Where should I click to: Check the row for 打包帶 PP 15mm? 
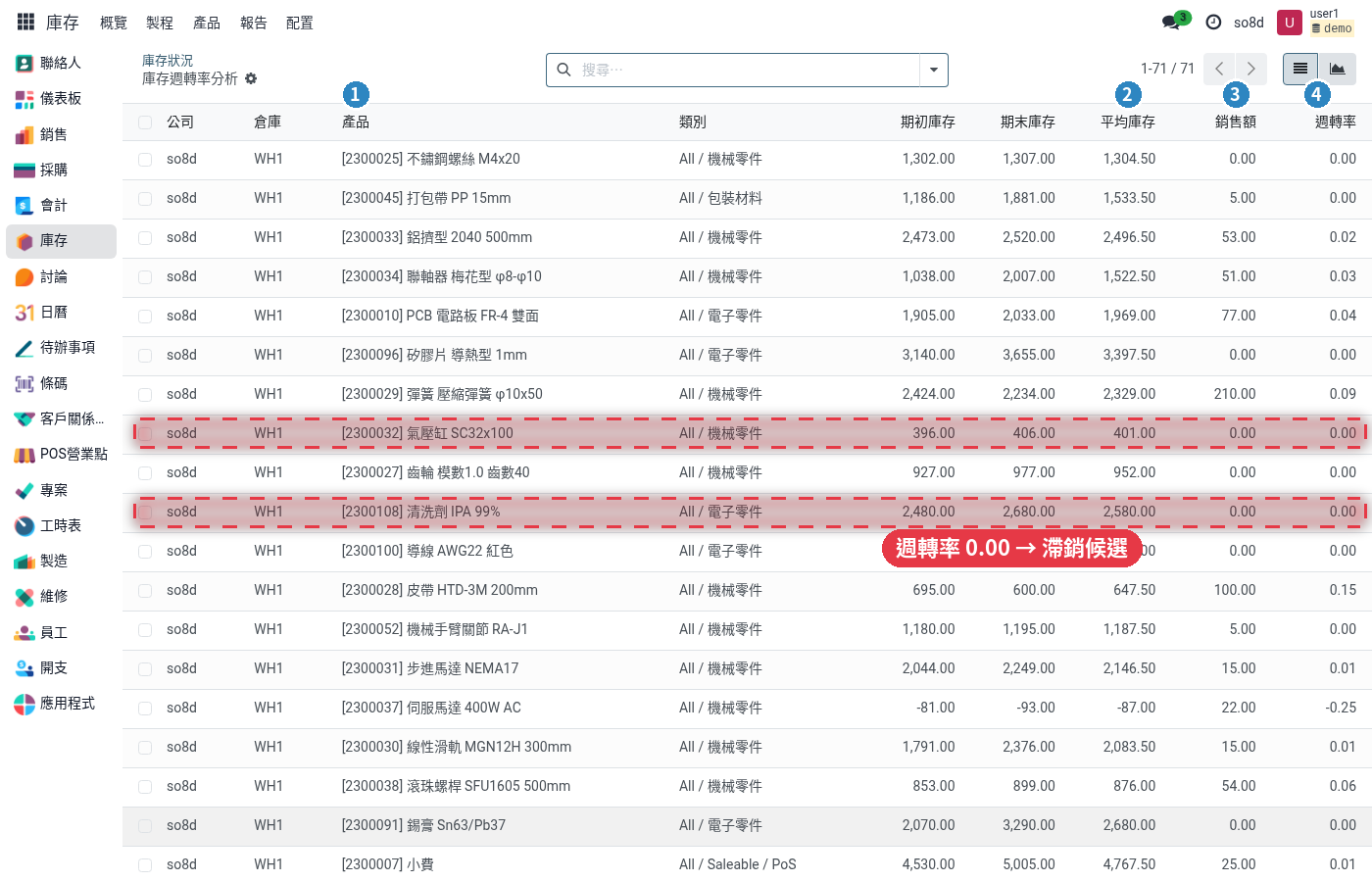click(145, 199)
